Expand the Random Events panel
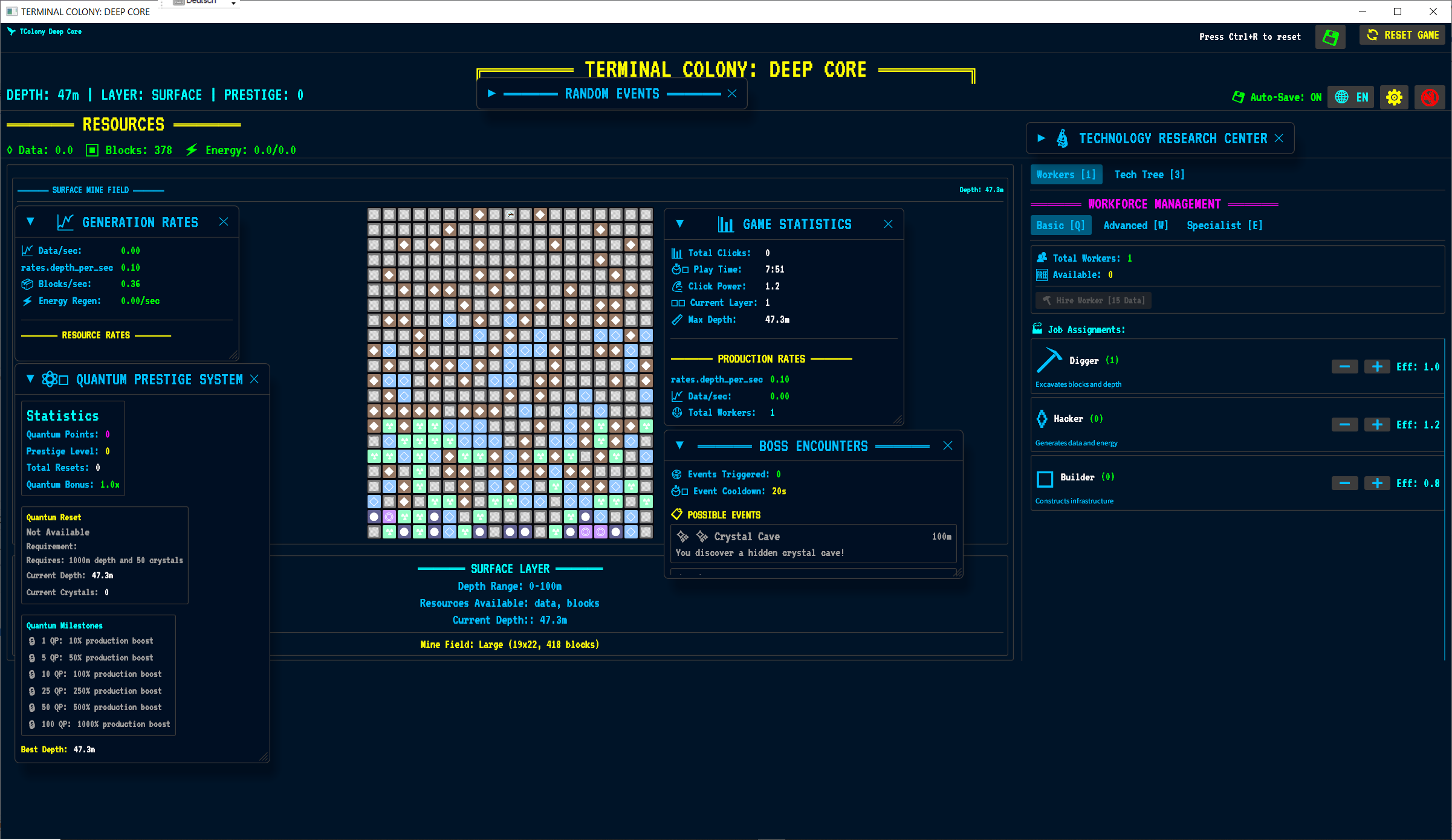1452x840 pixels. pyautogui.click(x=491, y=94)
